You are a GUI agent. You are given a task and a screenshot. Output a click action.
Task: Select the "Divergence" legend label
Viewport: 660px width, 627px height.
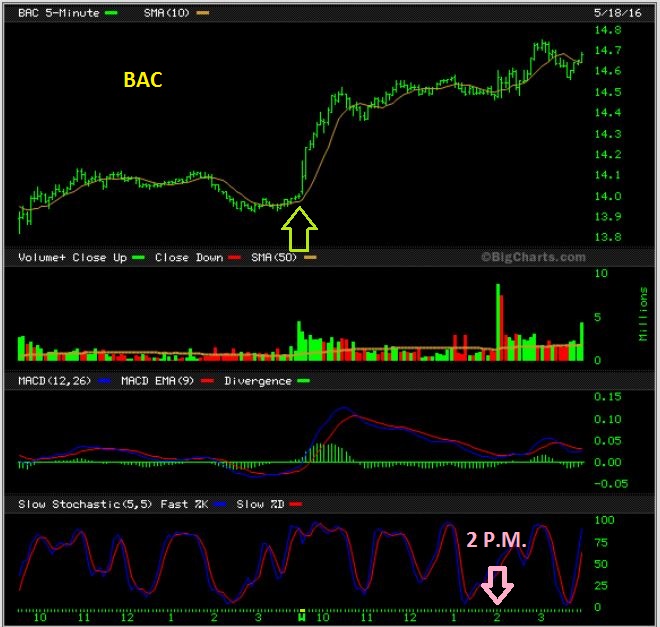(258, 381)
